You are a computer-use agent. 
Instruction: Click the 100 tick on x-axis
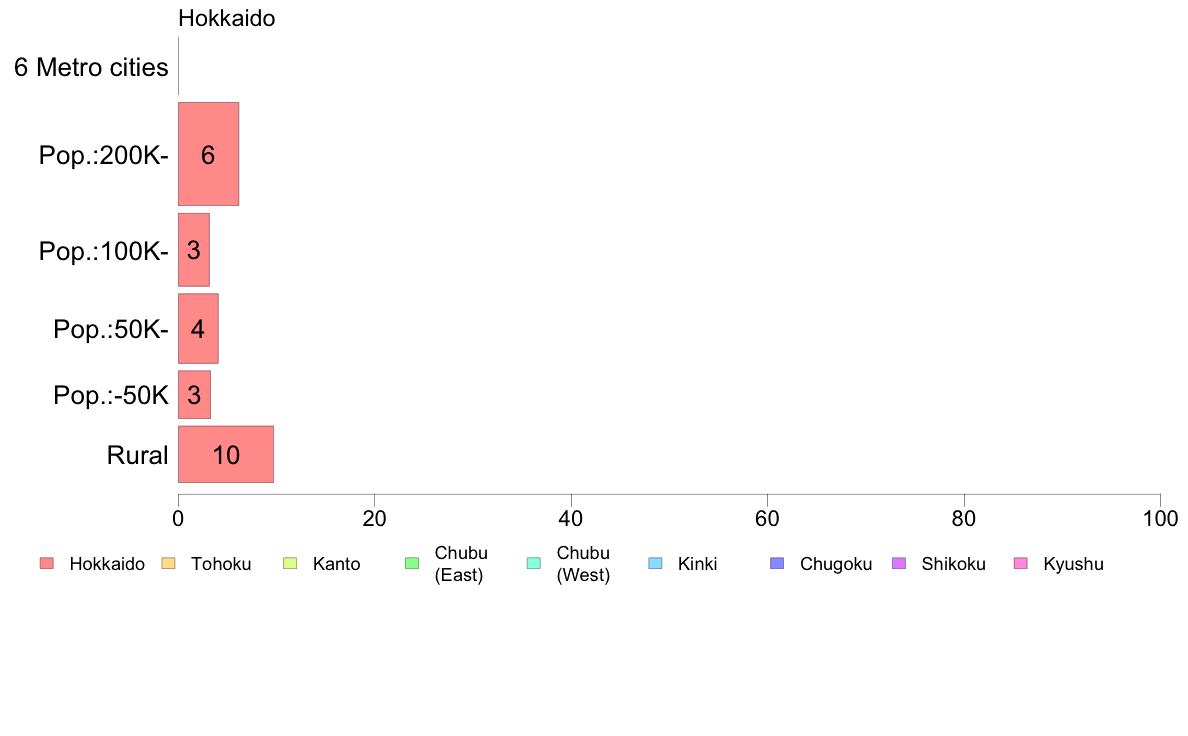1160,518
